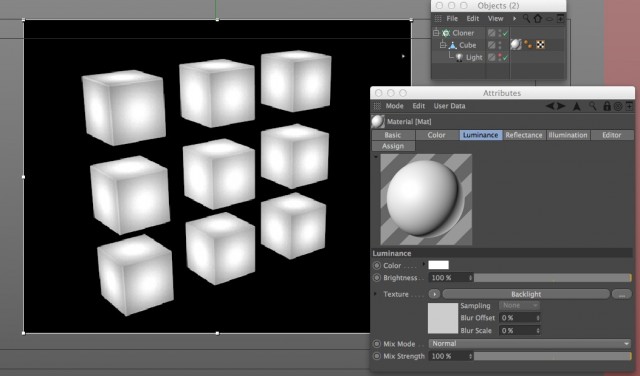The height and width of the screenshot is (376, 640).
Task: Click the Backlight texture button
Action: (526, 294)
